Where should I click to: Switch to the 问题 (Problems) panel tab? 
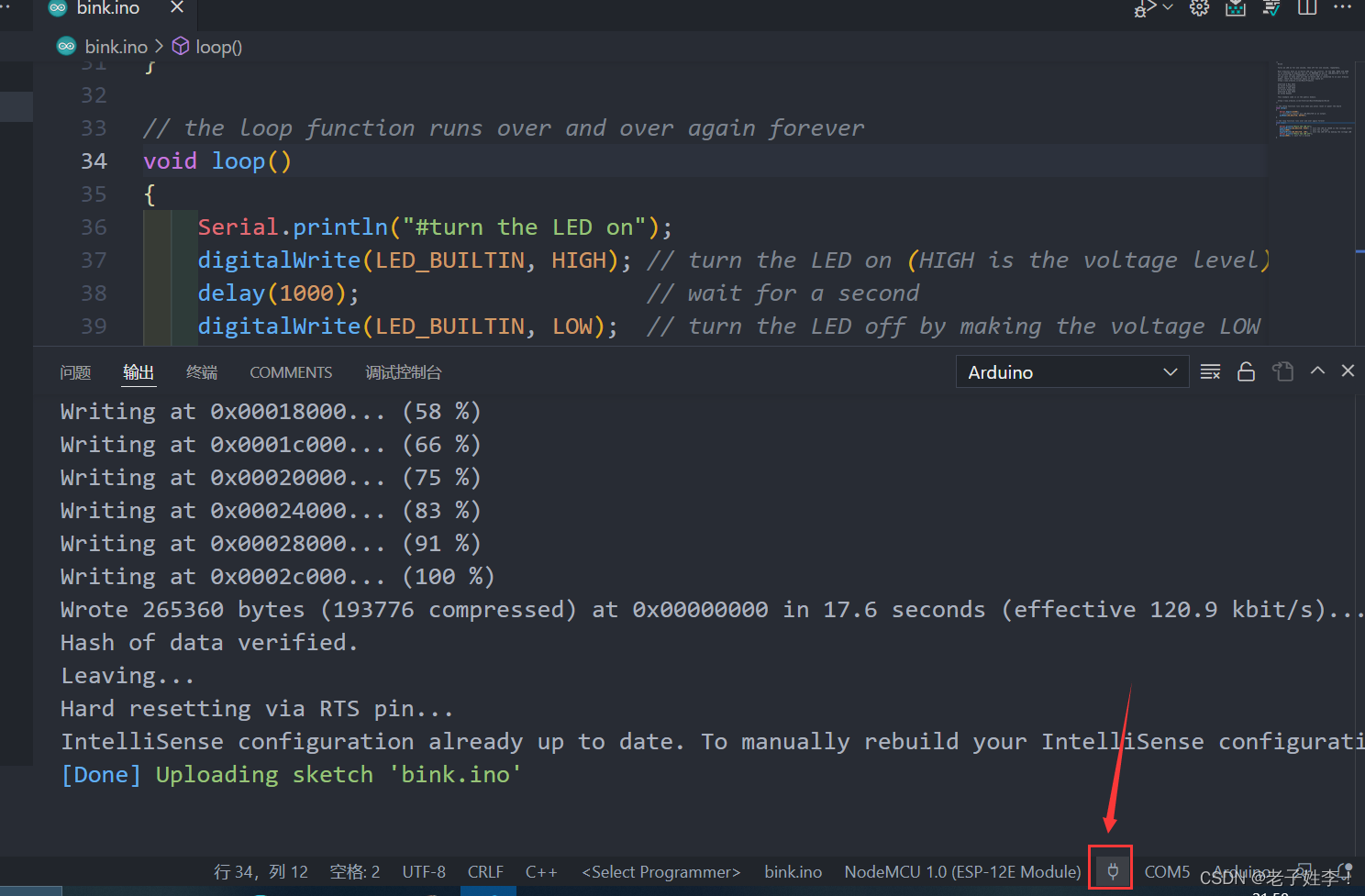pos(75,372)
